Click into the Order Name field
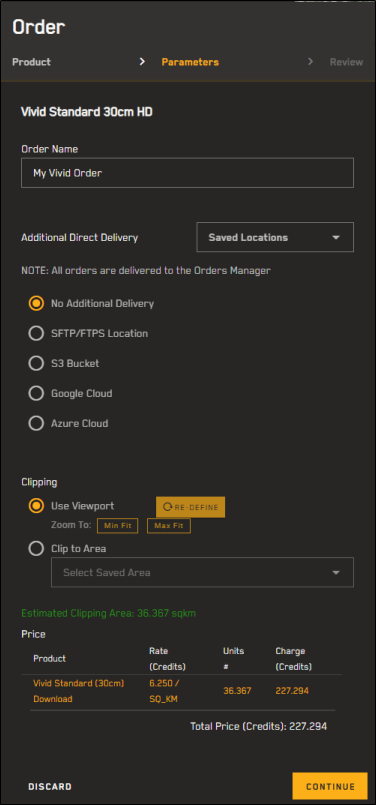 pyautogui.click(x=187, y=173)
